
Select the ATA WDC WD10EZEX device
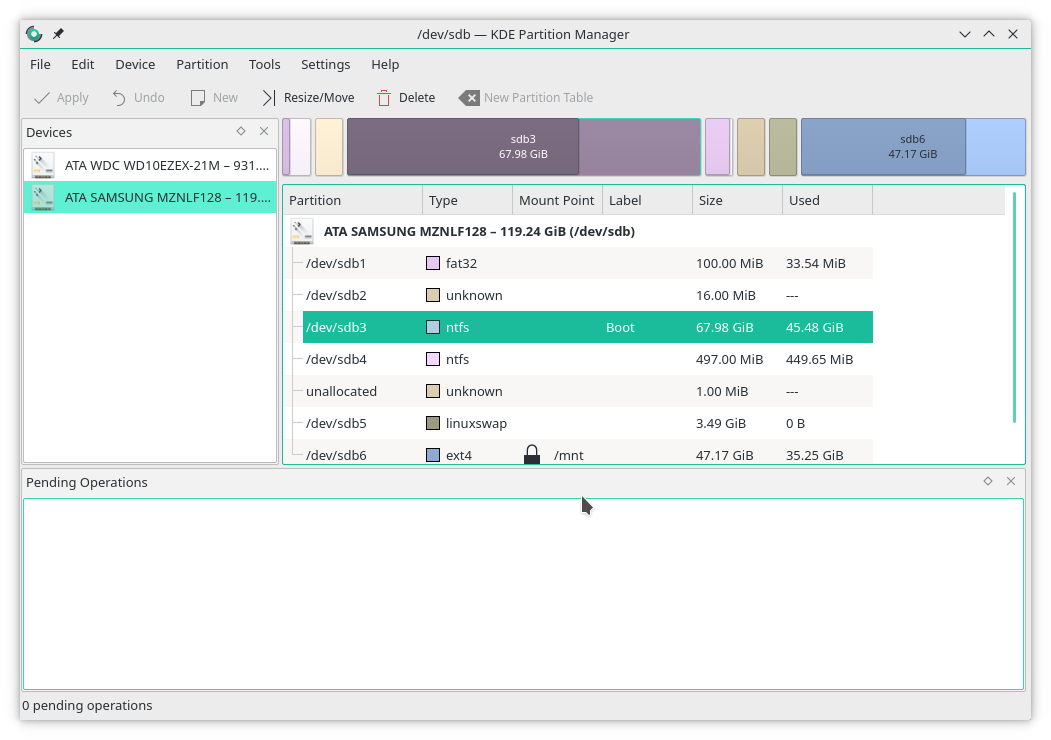pos(150,165)
